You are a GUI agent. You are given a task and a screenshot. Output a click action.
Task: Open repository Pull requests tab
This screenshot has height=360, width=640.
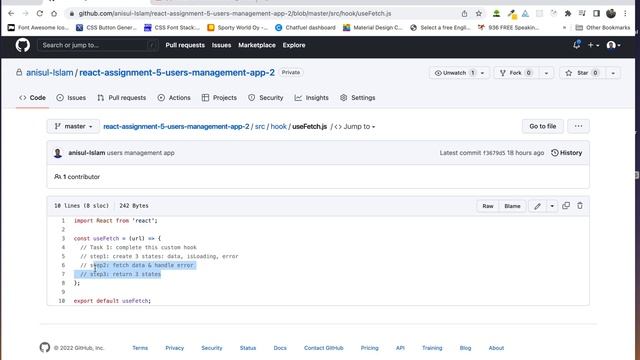click(121, 98)
